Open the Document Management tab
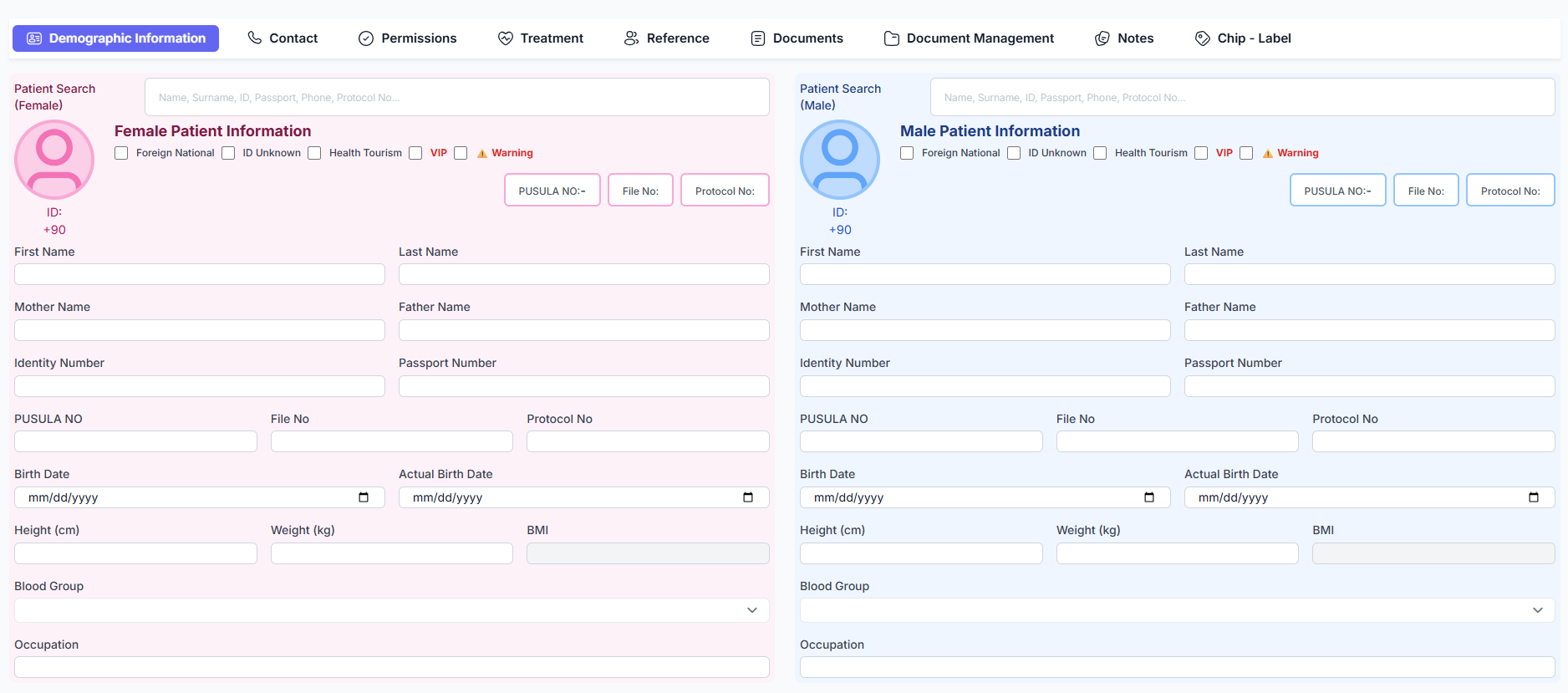This screenshot has width=1568, height=693. [x=969, y=38]
